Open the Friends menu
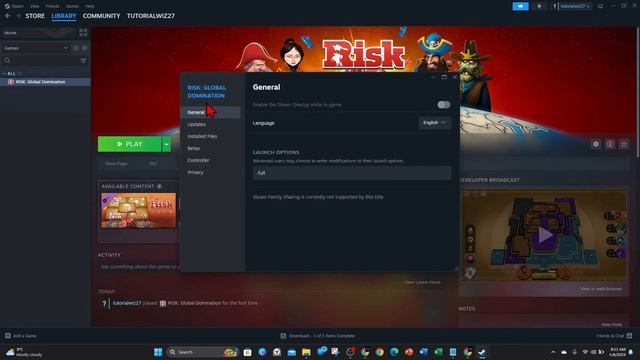640x360 pixels. pos(52,6)
